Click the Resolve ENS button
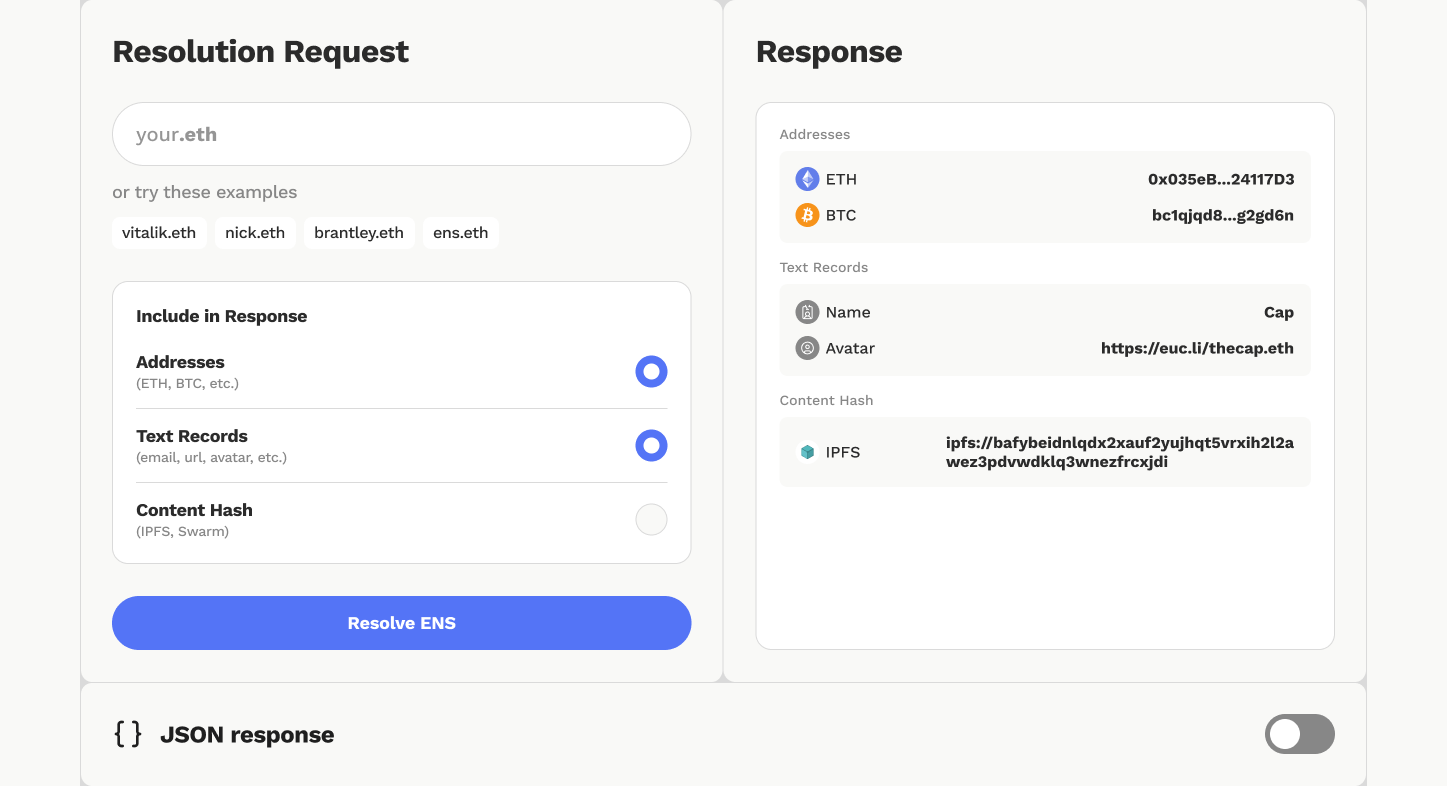The height and width of the screenshot is (786, 1447). pos(401,622)
